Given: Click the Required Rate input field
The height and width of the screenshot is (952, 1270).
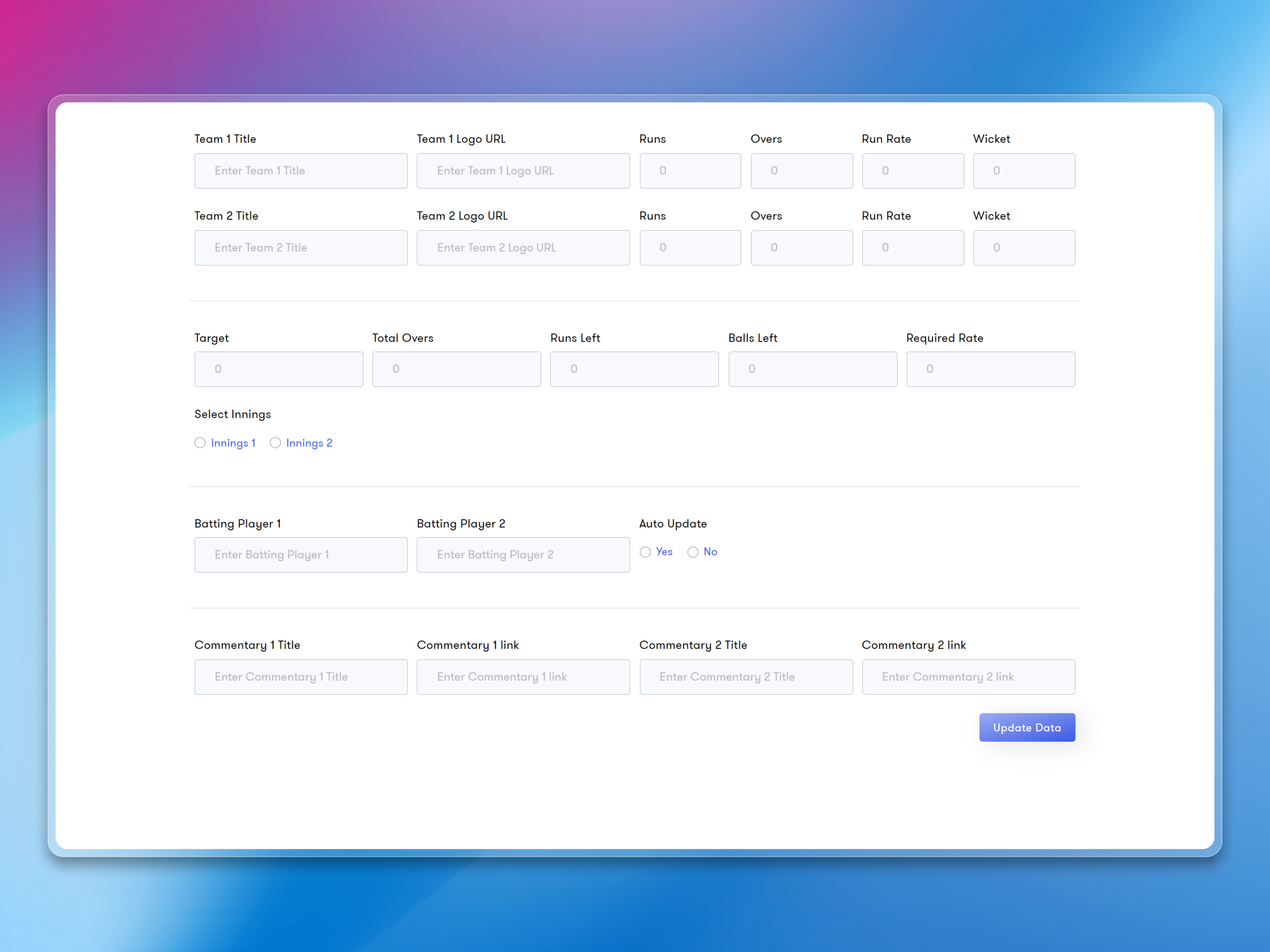Looking at the screenshot, I should tap(991, 369).
